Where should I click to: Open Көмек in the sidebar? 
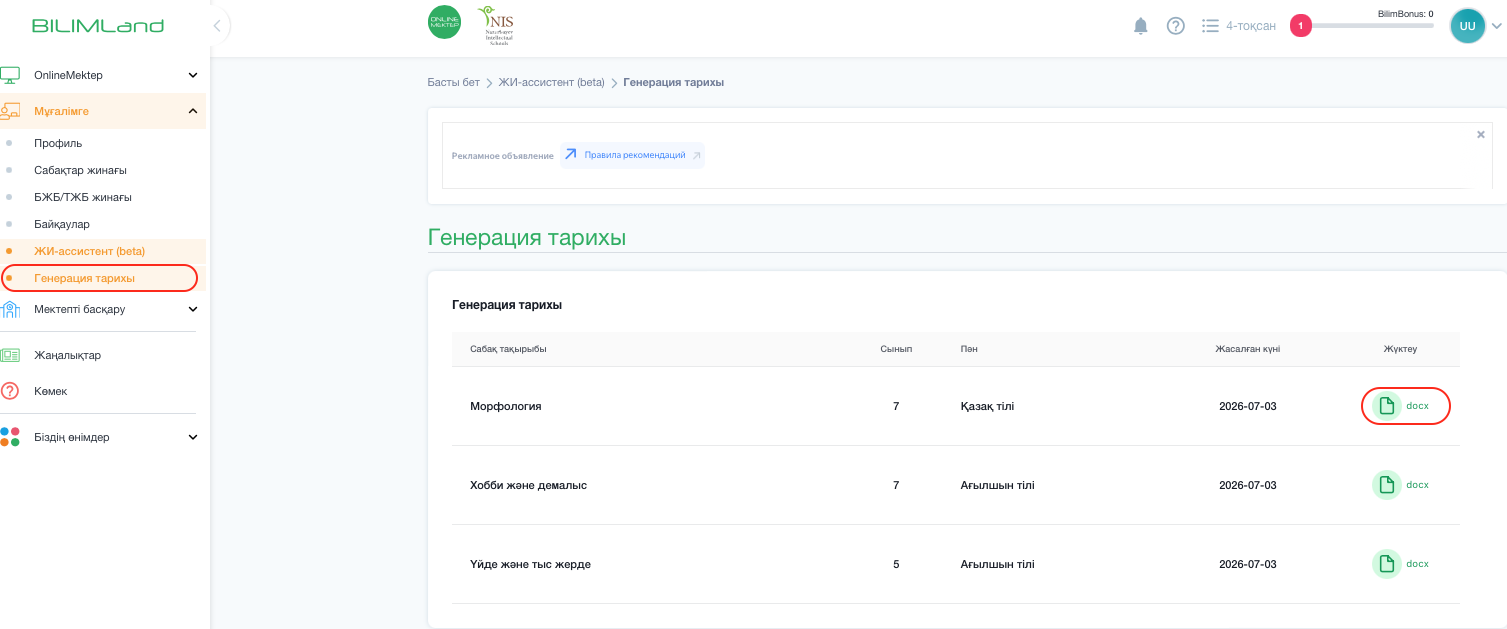click(x=50, y=391)
